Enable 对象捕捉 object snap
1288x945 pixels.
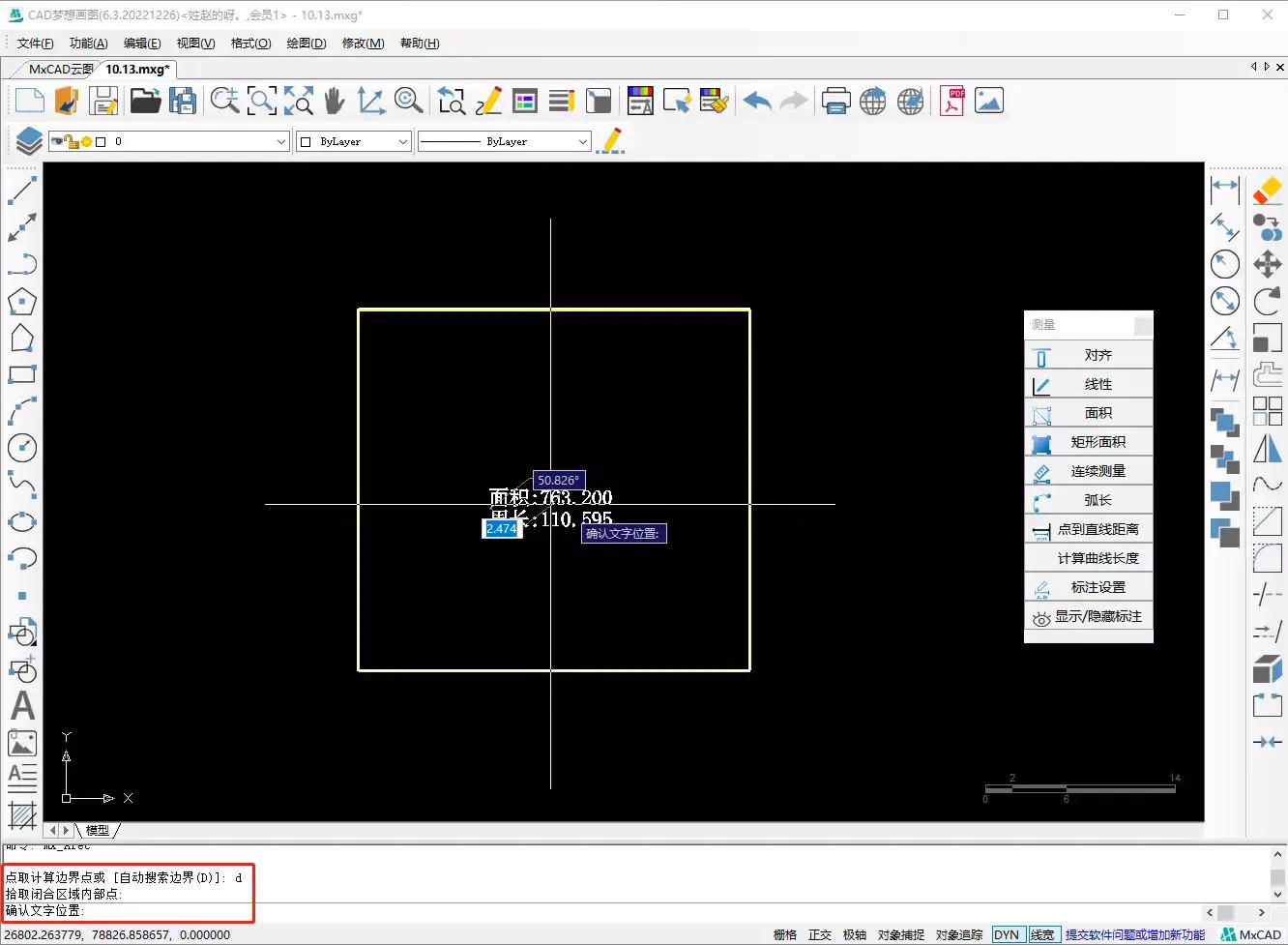pos(900,934)
